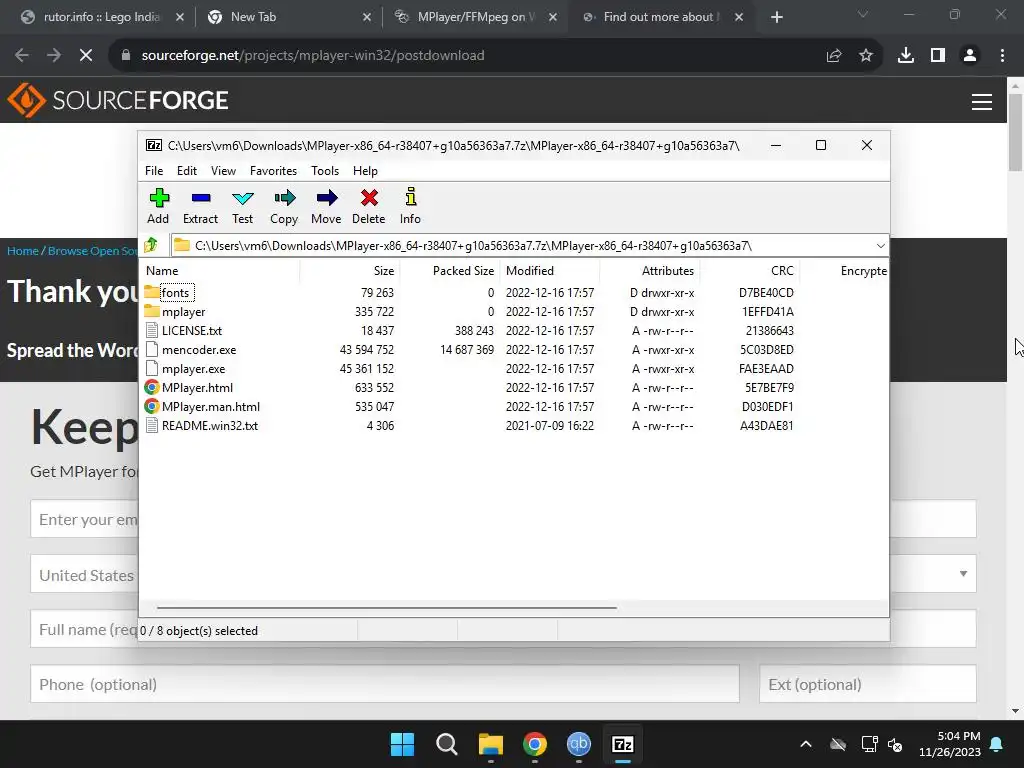Select the MPlayer.html Chrome icon
This screenshot has height=768, width=1024.
[x=152, y=387]
